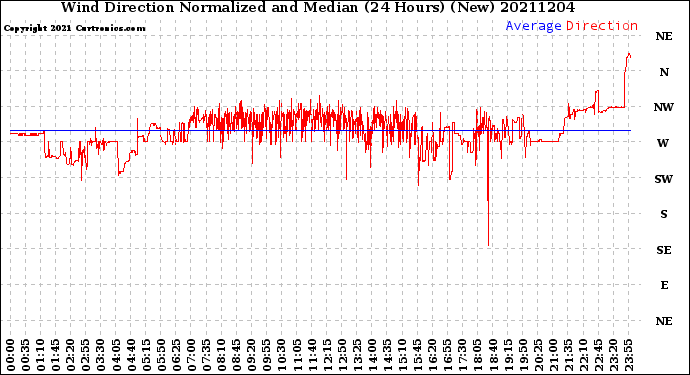Click the 19:50 time axis label
This screenshot has width=690, height=375.
[522, 355]
